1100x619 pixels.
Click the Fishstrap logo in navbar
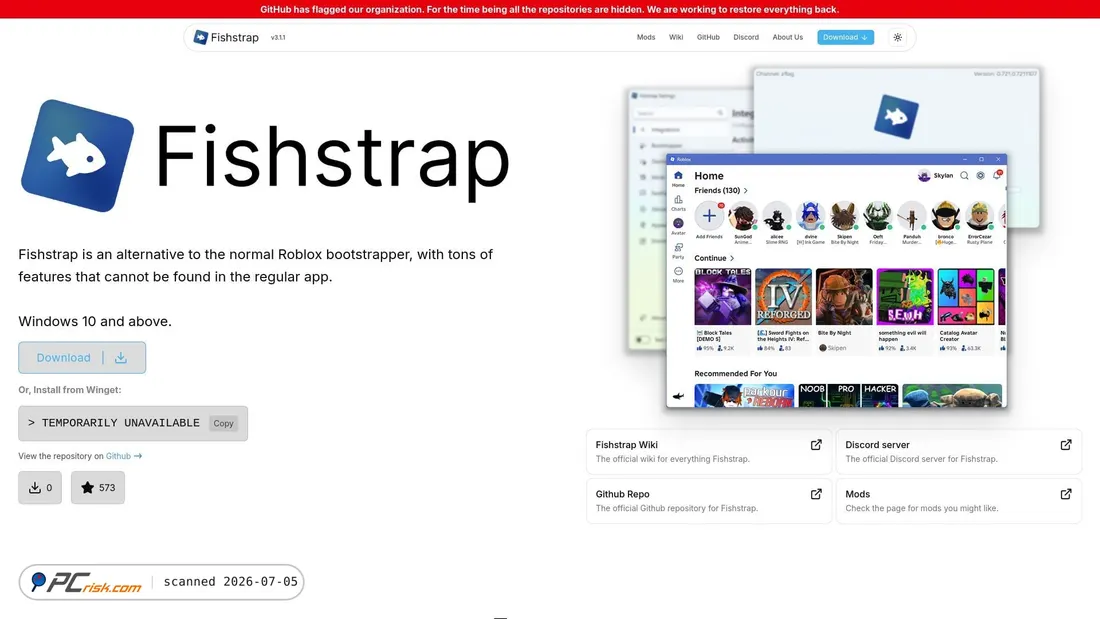point(226,37)
